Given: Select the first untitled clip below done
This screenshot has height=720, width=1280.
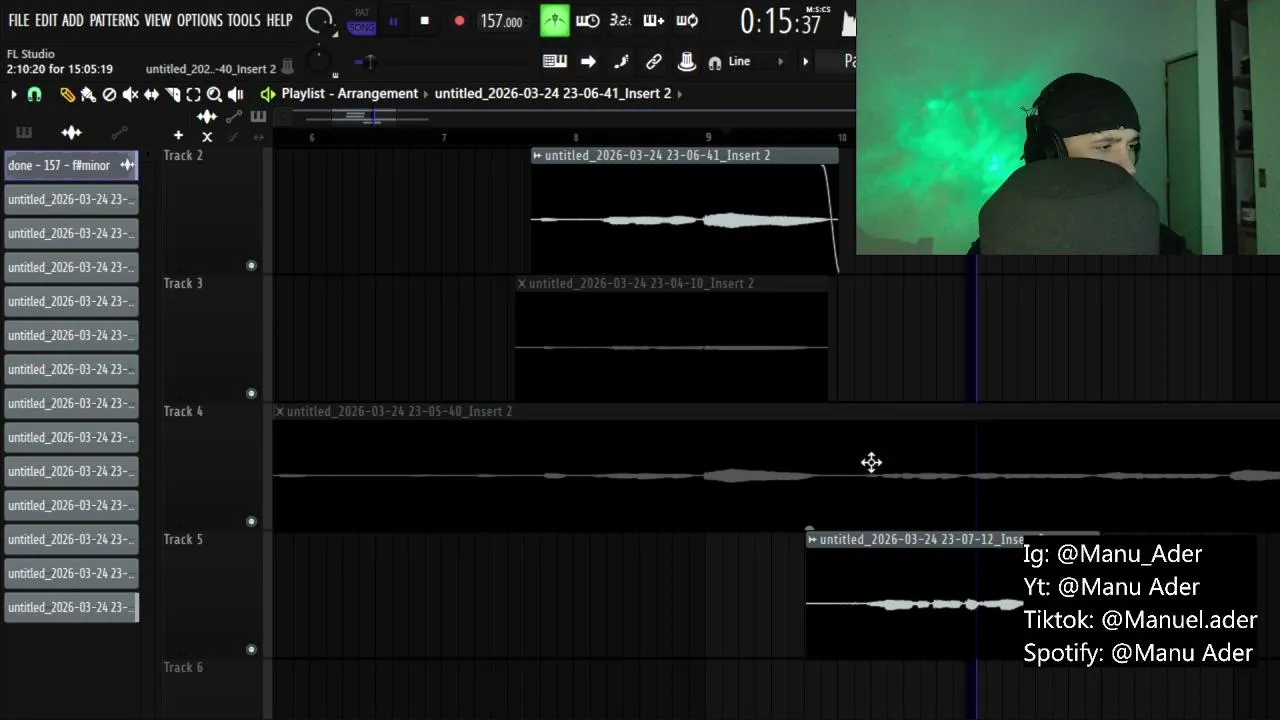Looking at the screenshot, I should tap(71, 199).
